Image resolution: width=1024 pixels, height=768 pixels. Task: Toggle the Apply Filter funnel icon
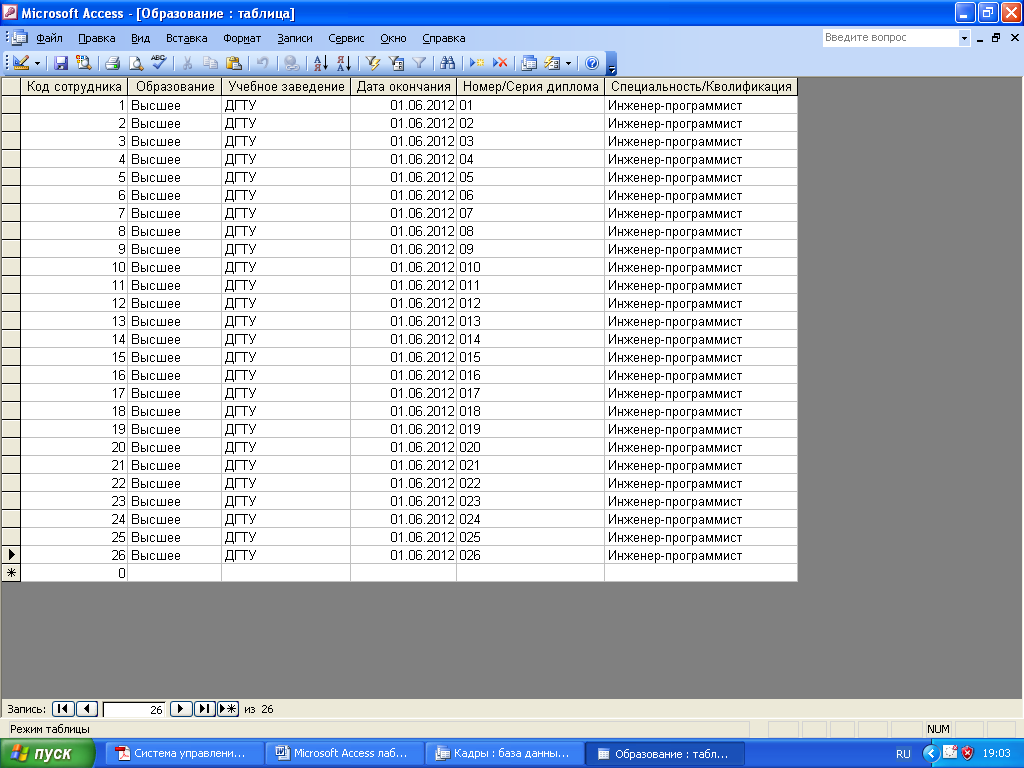point(419,63)
